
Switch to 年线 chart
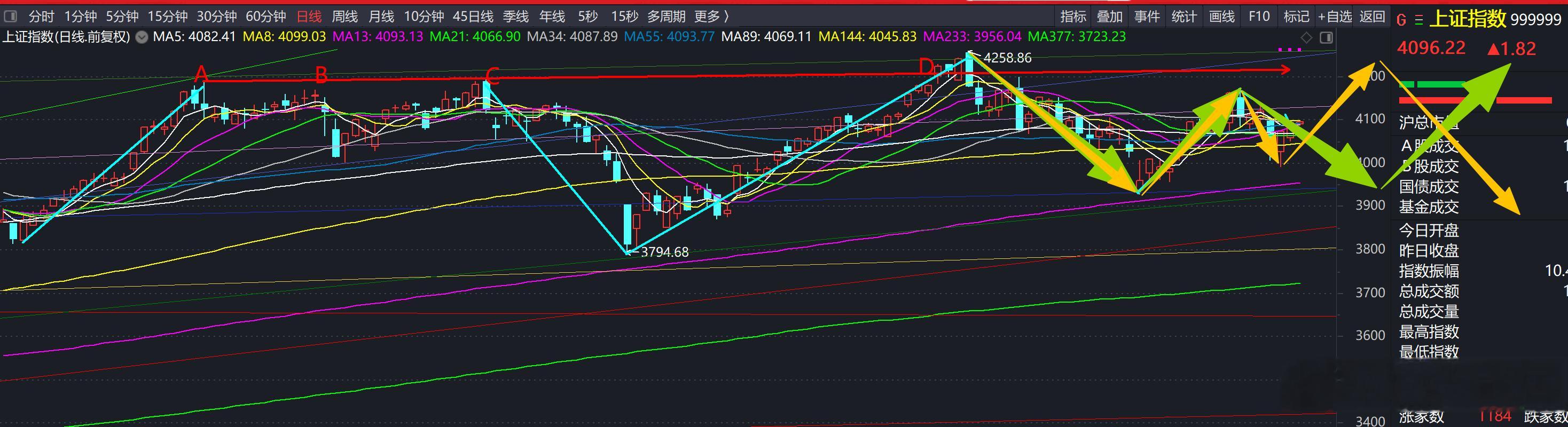(552, 17)
